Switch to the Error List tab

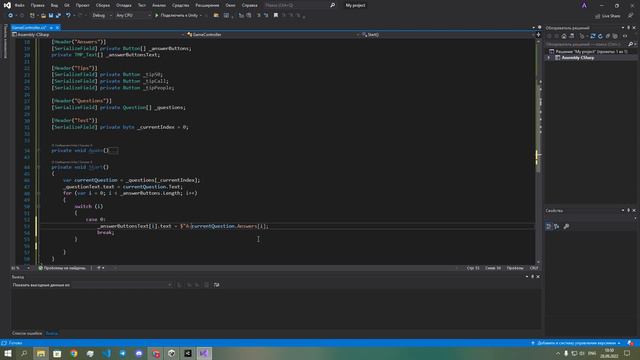27,333
